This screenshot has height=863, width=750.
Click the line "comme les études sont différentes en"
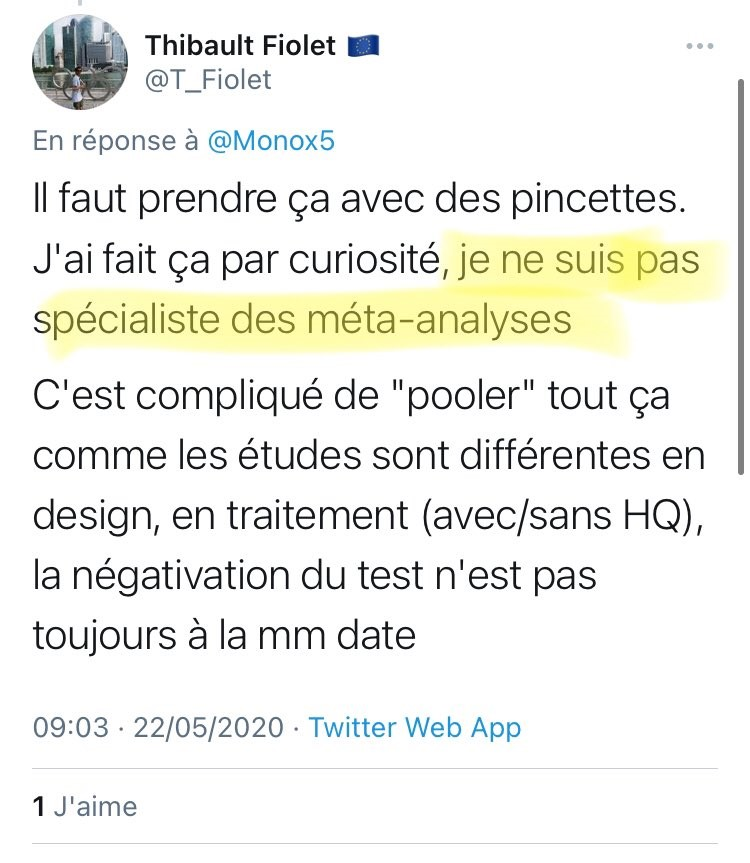(370, 457)
